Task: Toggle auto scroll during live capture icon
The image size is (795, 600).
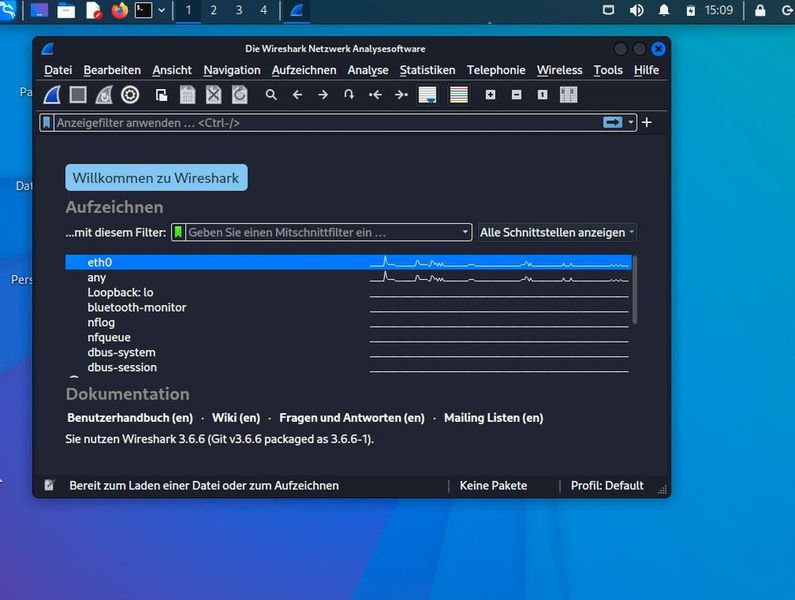Action: [x=427, y=95]
